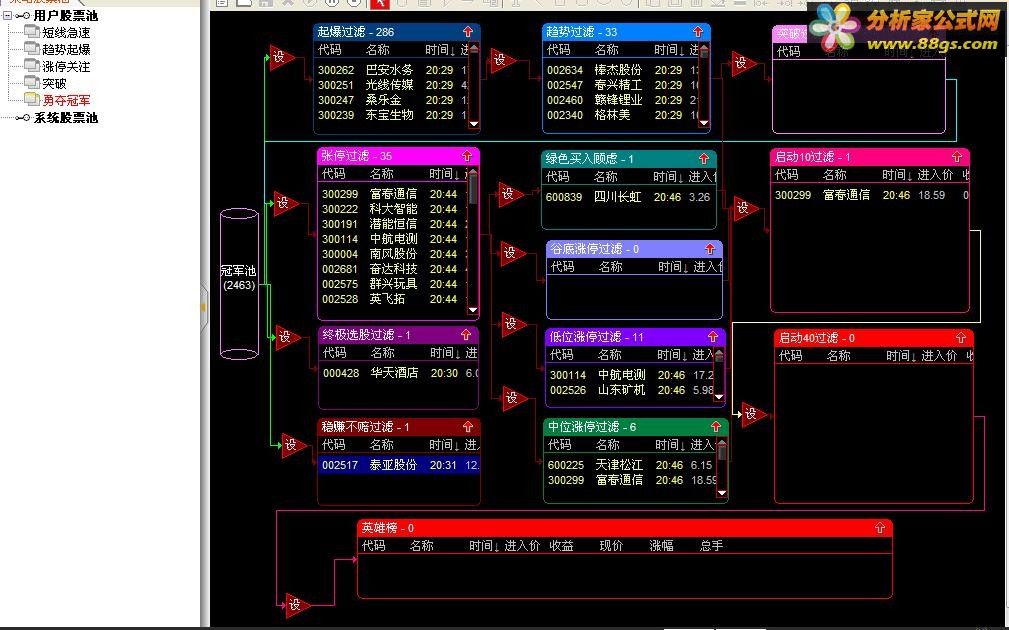This screenshot has width=1009, height=630.
Task: Click the up-arrow icon on 趋势过滤 header
Action: [x=698, y=32]
